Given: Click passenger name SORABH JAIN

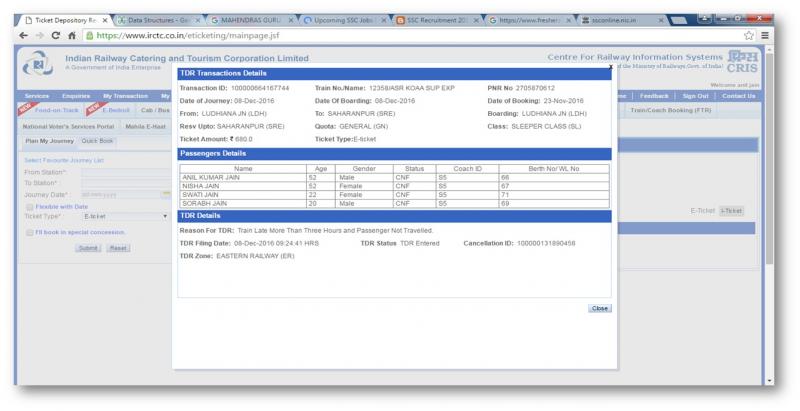Looking at the screenshot, I should click(x=204, y=203).
